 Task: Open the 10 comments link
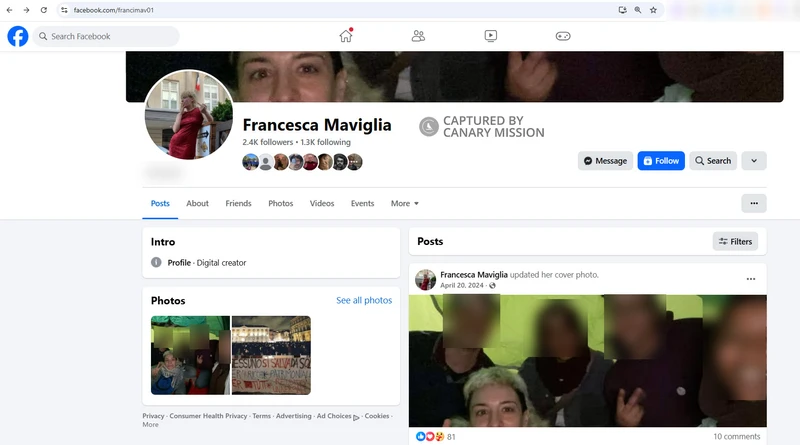pyautogui.click(x=736, y=436)
